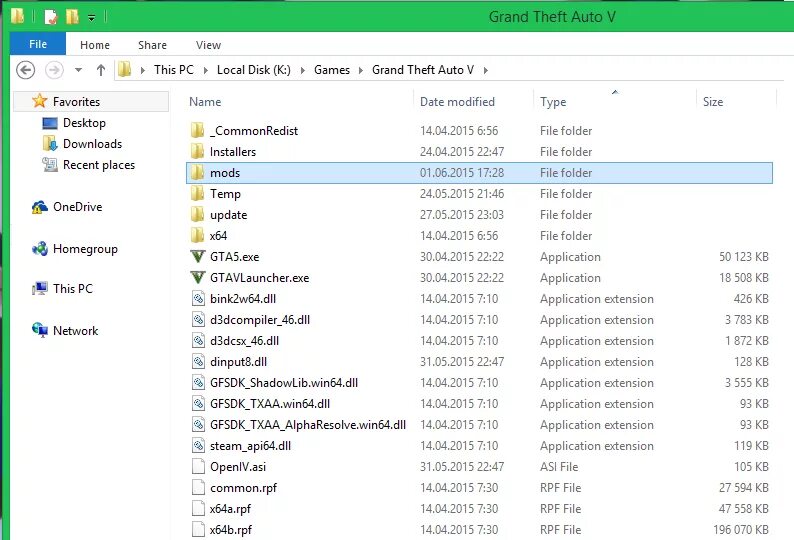Sort by the Type column header

(x=553, y=101)
